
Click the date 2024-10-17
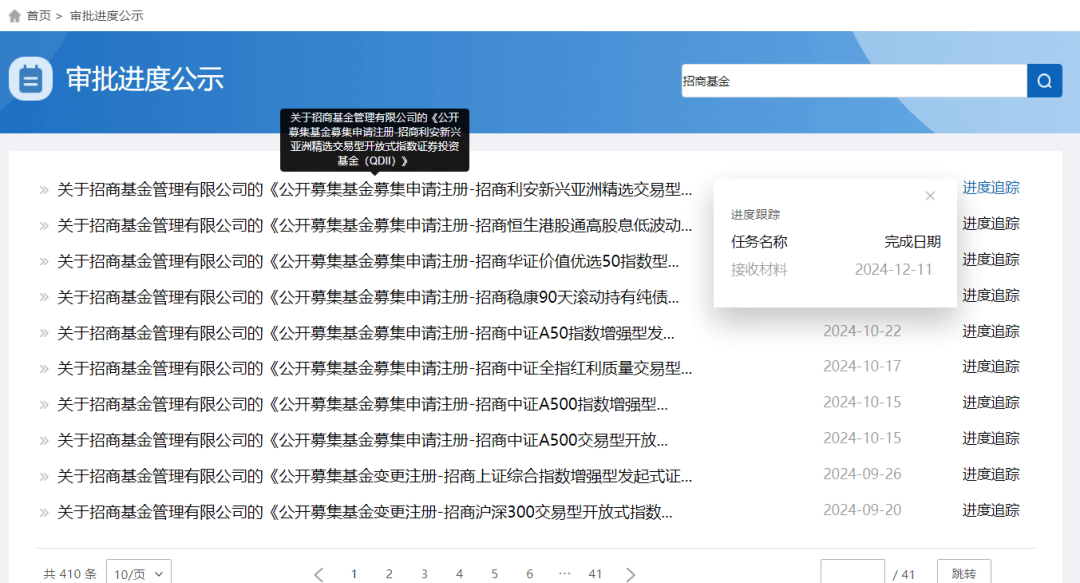[x=862, y=366]
